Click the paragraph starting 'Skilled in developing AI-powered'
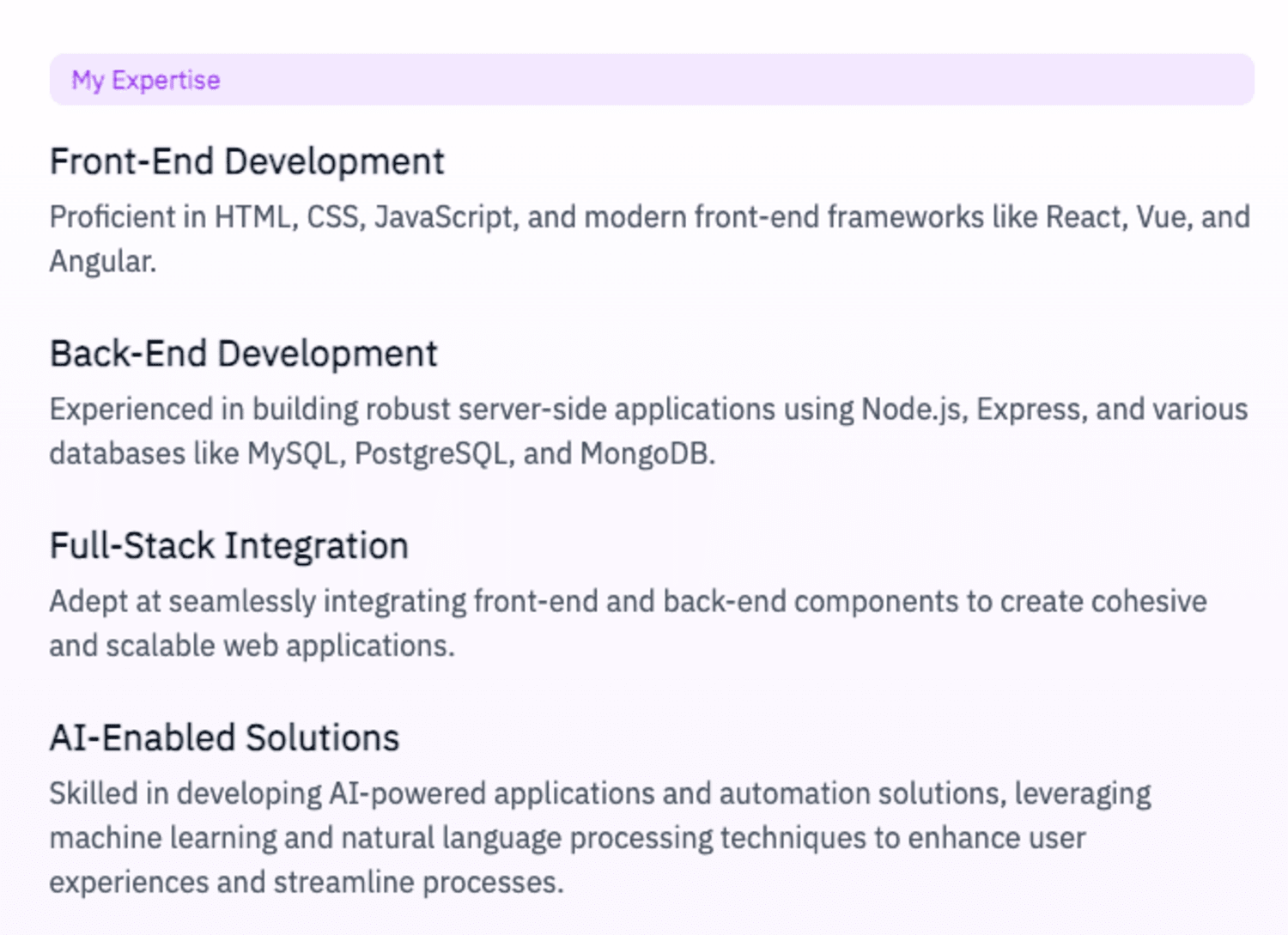 (599, 838)
